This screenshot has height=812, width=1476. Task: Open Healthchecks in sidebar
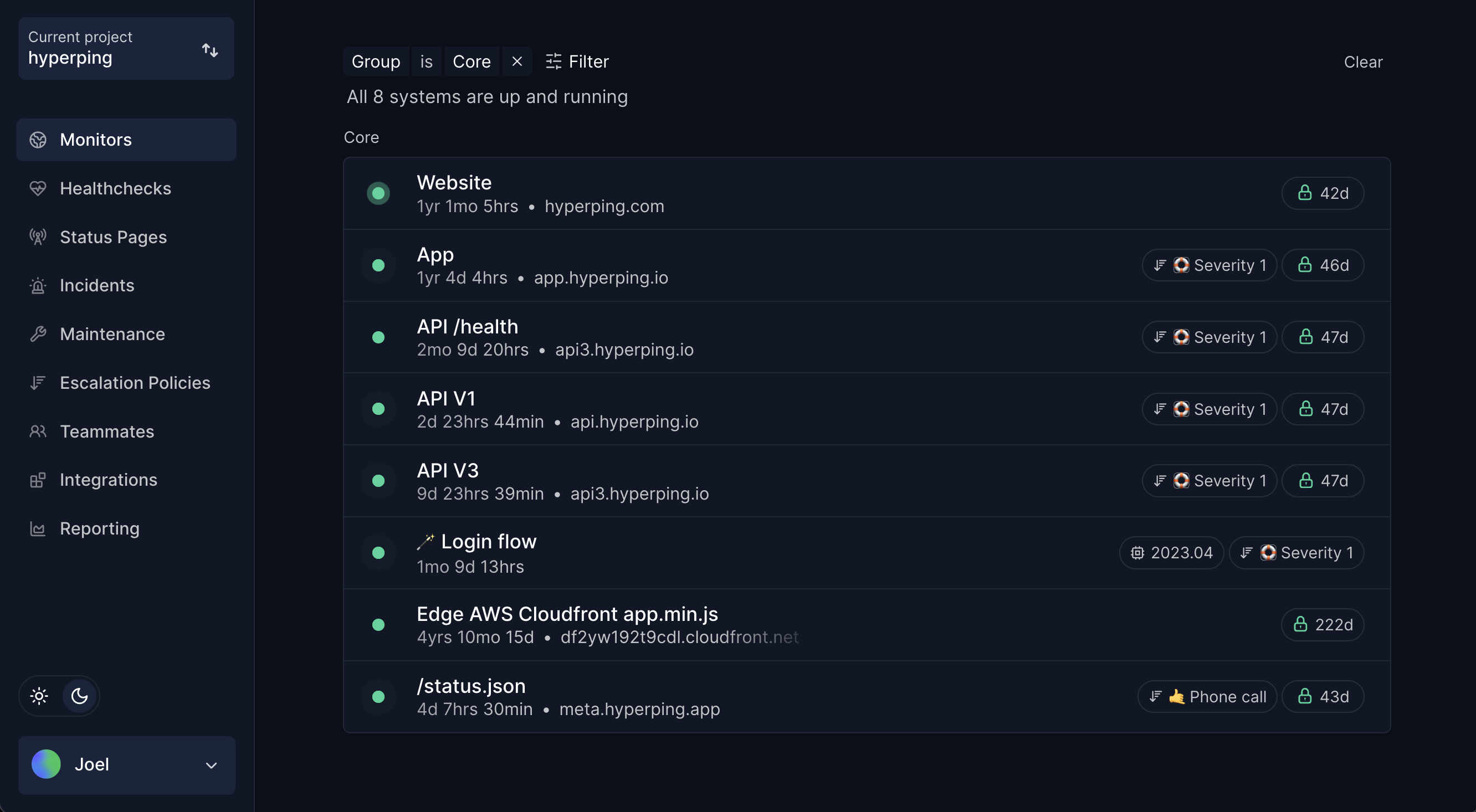[126, 188]
